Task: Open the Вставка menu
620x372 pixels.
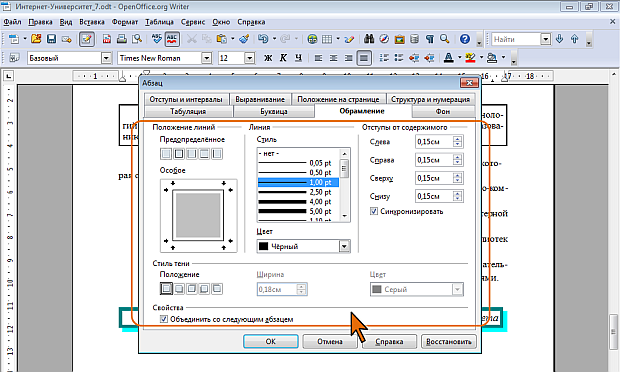Action: tap(92, 22)
